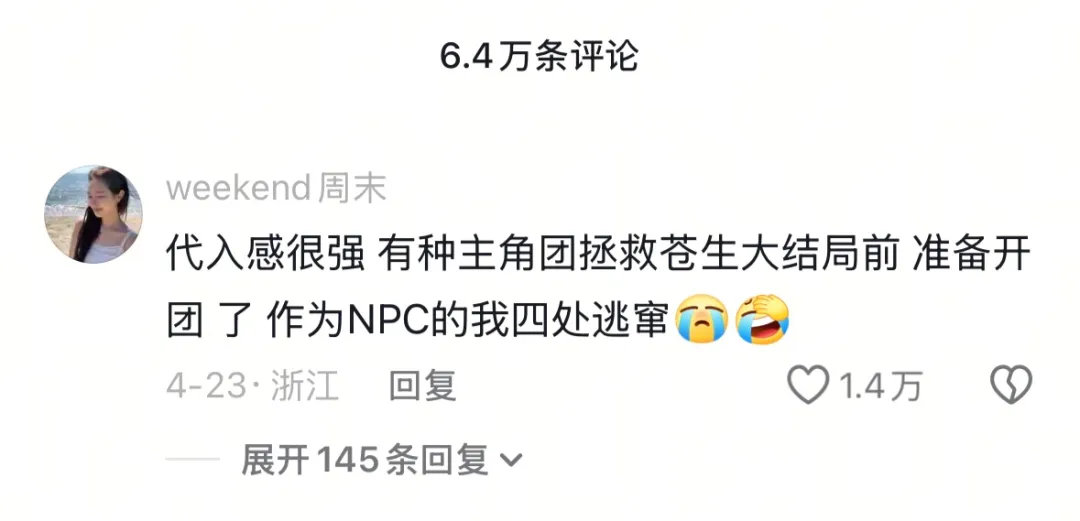
Task: Click the 4-23 comment date
Action: [x=206, y=386]
